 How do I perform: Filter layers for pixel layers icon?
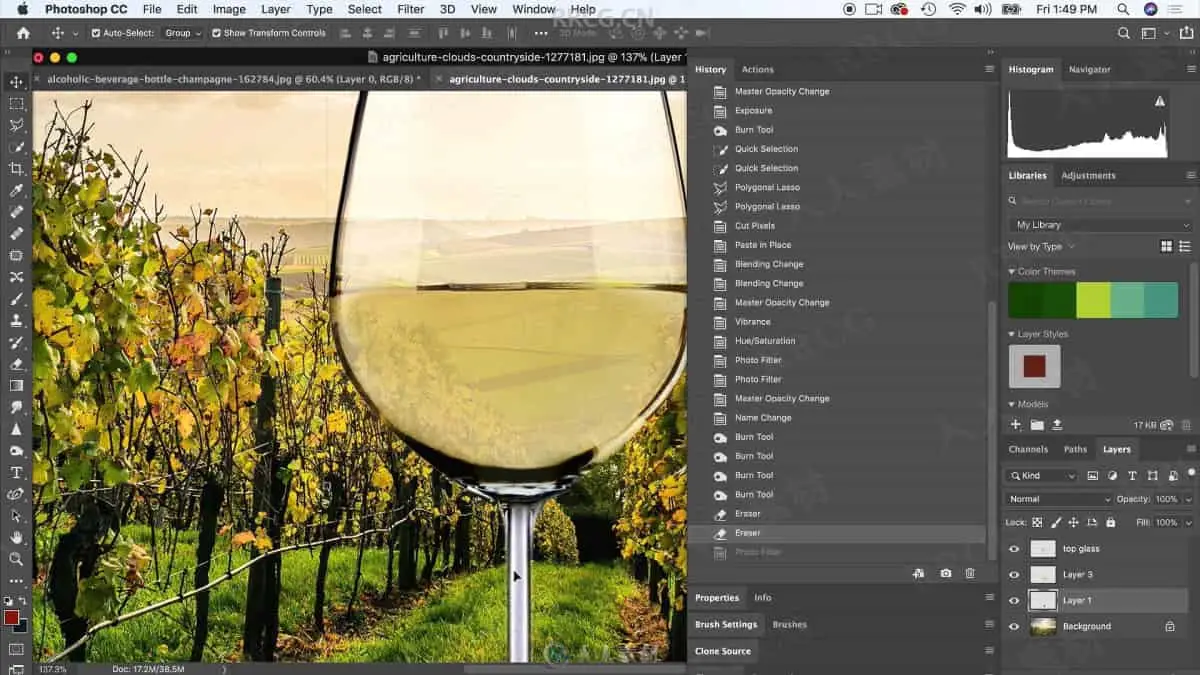pyautogui.click(x=1092, y=476)
